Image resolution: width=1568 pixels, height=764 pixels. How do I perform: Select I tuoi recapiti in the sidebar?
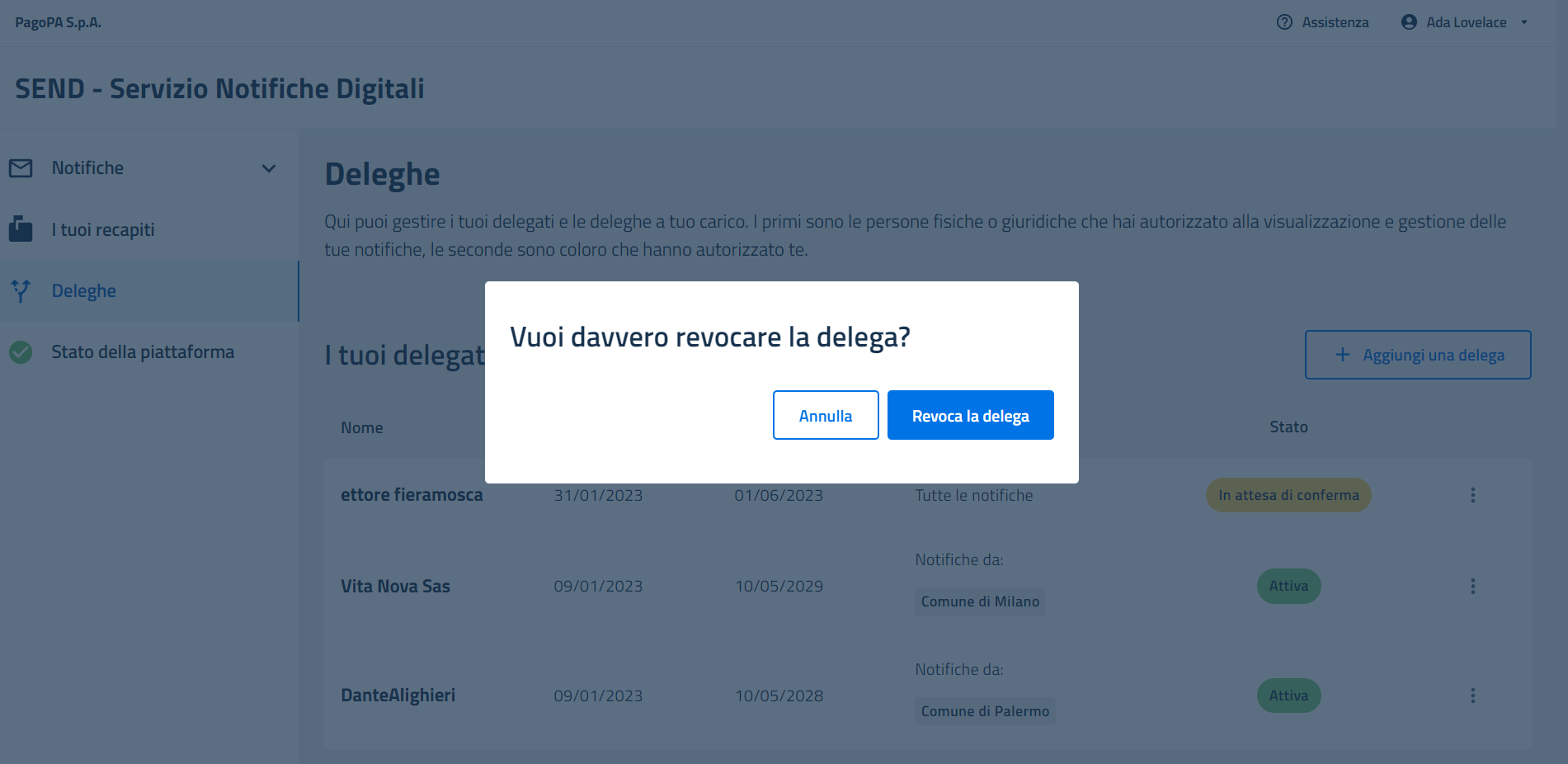click(103, 229)
